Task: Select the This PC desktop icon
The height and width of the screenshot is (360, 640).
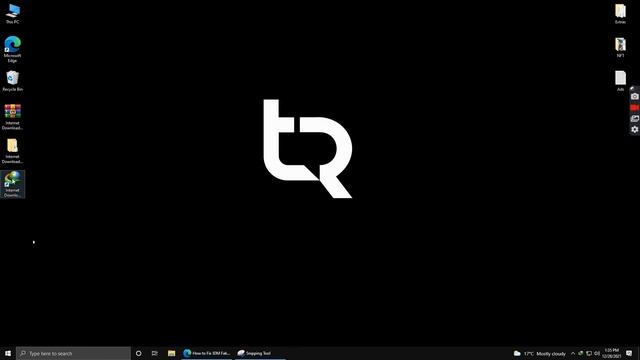Action: 13,13
